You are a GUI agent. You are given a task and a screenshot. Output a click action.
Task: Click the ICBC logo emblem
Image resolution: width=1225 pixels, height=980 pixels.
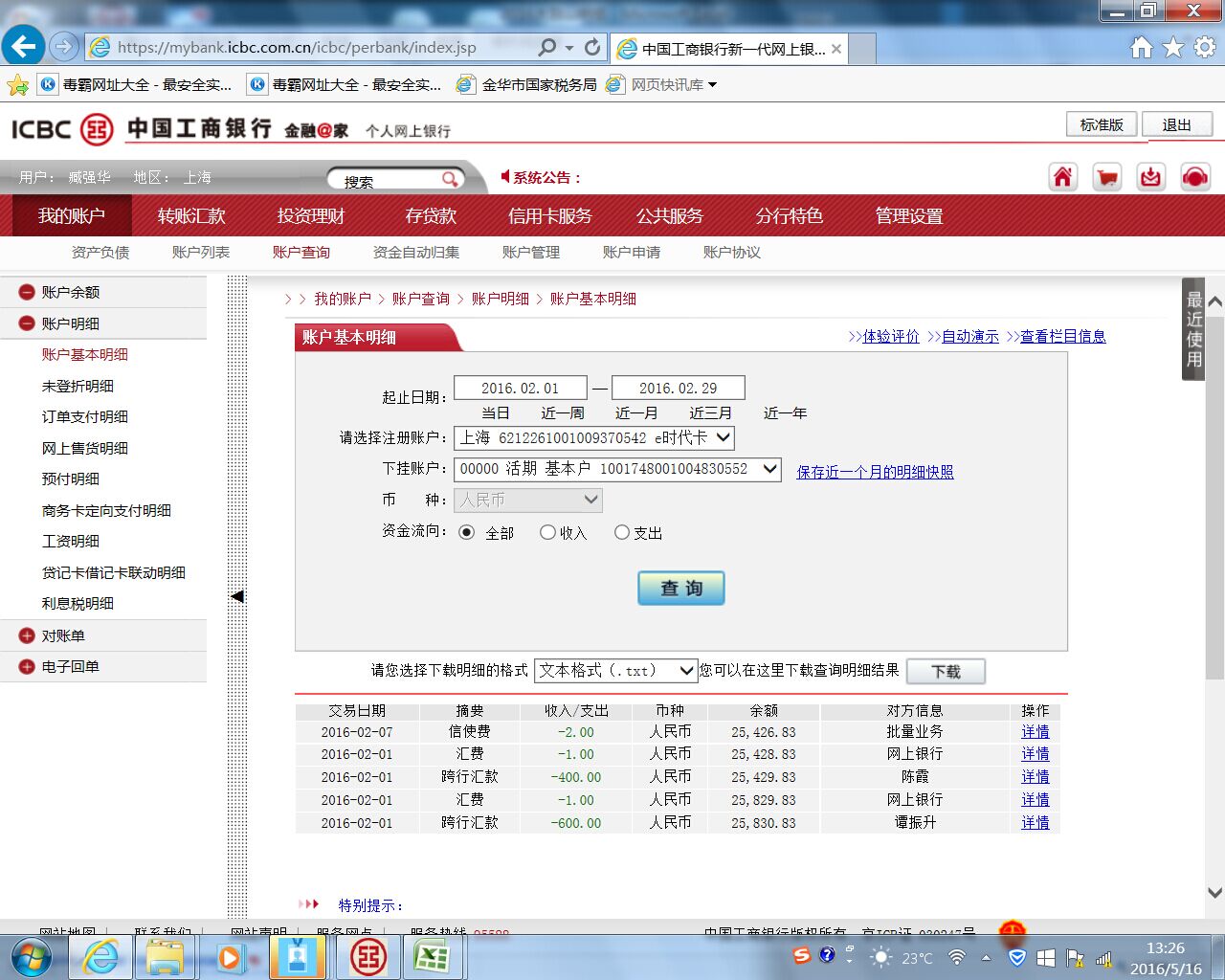click(96, 129)
